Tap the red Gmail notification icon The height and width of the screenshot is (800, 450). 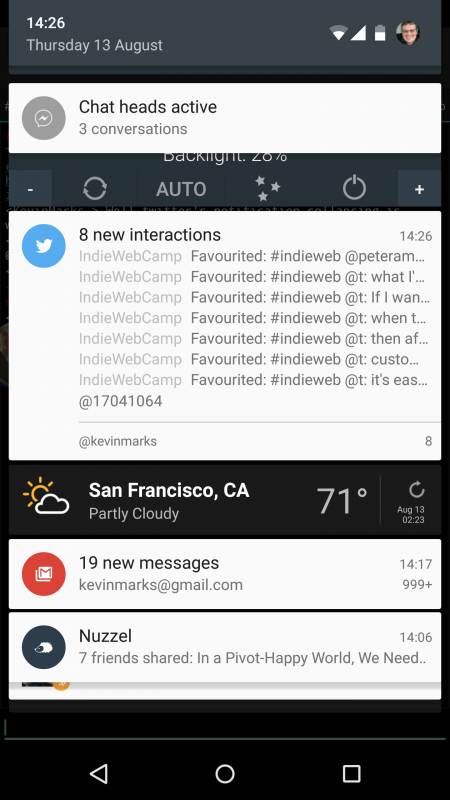[43, 574]
